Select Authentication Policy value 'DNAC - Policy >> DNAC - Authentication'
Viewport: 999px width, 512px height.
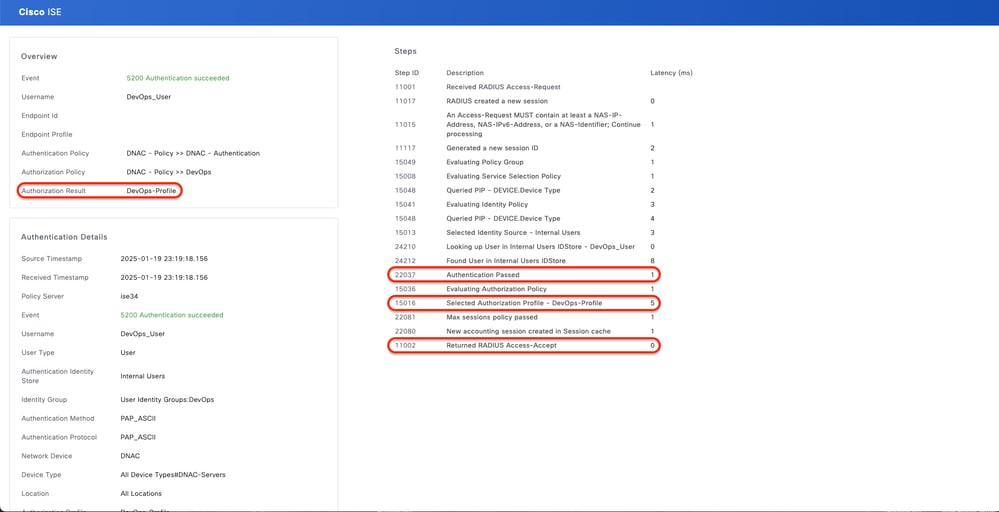[x=193, y=153]
